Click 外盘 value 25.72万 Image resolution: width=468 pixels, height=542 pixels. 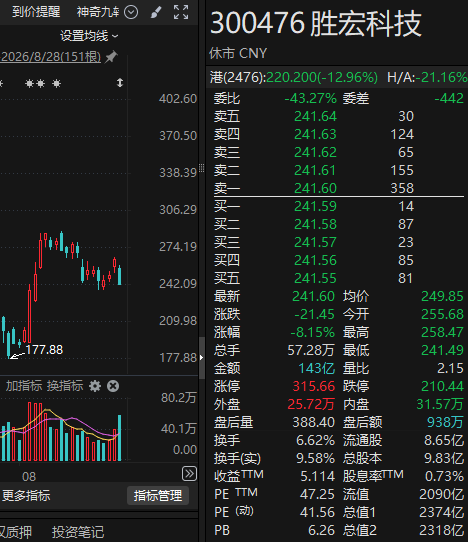pos(311,404)
